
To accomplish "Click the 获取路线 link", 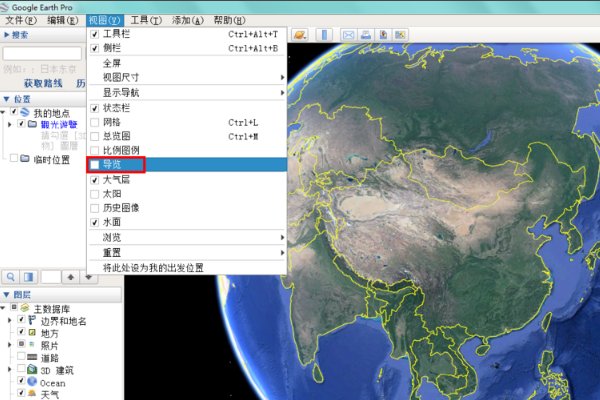I will coord(43,83).
